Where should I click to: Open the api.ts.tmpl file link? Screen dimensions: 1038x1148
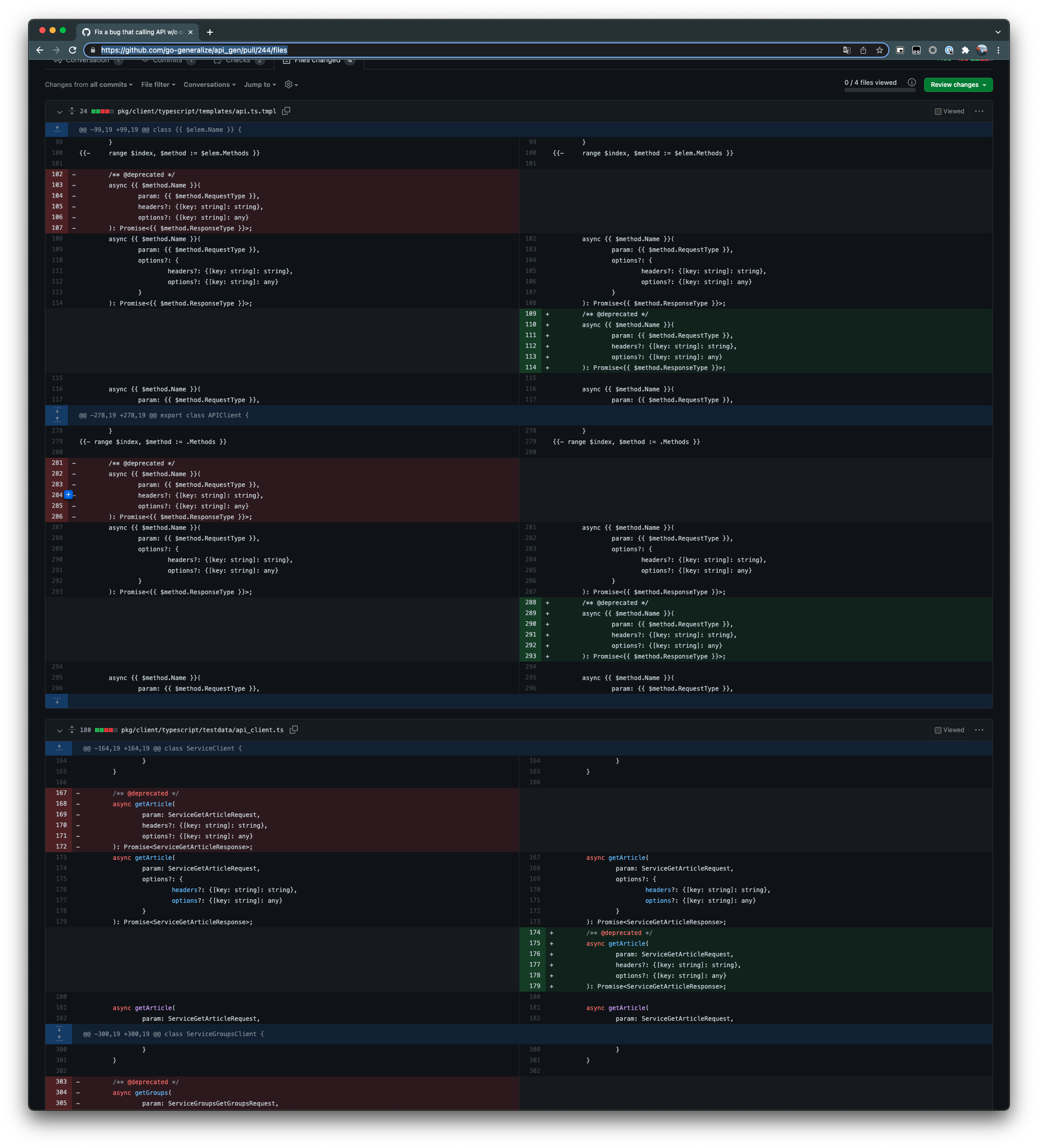point(198,111)
